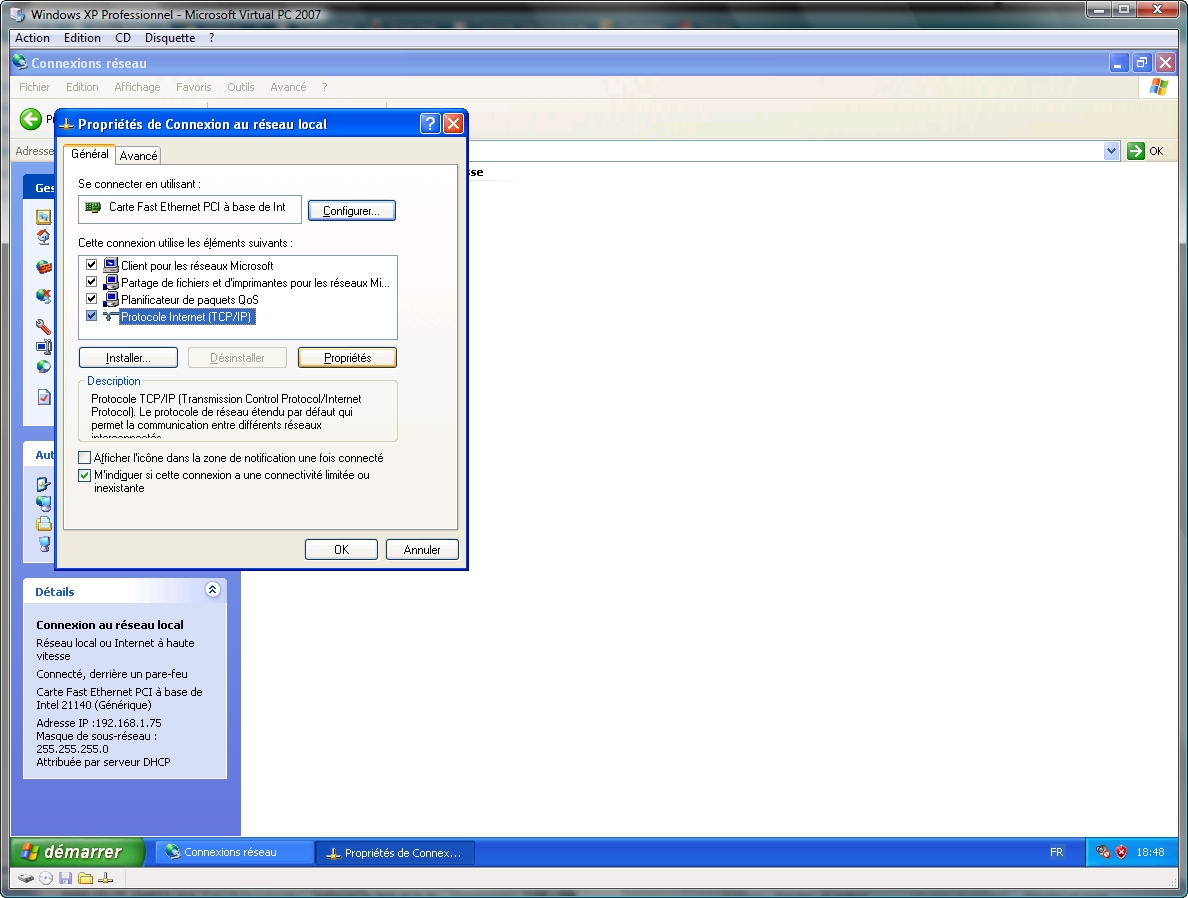Click the Annuler button
Screen dimensions: 1188x898
coord(422,549)
